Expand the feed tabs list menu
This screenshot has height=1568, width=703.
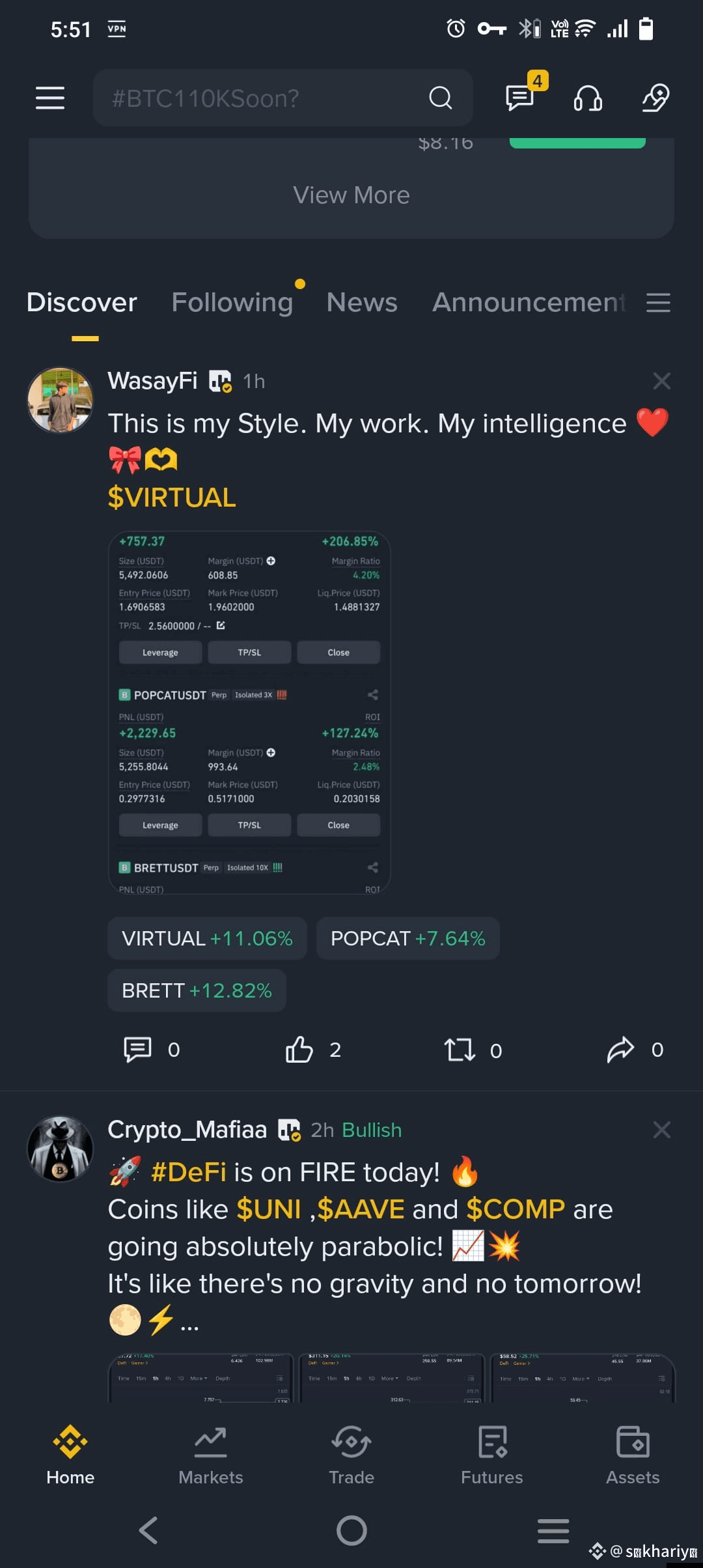(x=658, y=302)
